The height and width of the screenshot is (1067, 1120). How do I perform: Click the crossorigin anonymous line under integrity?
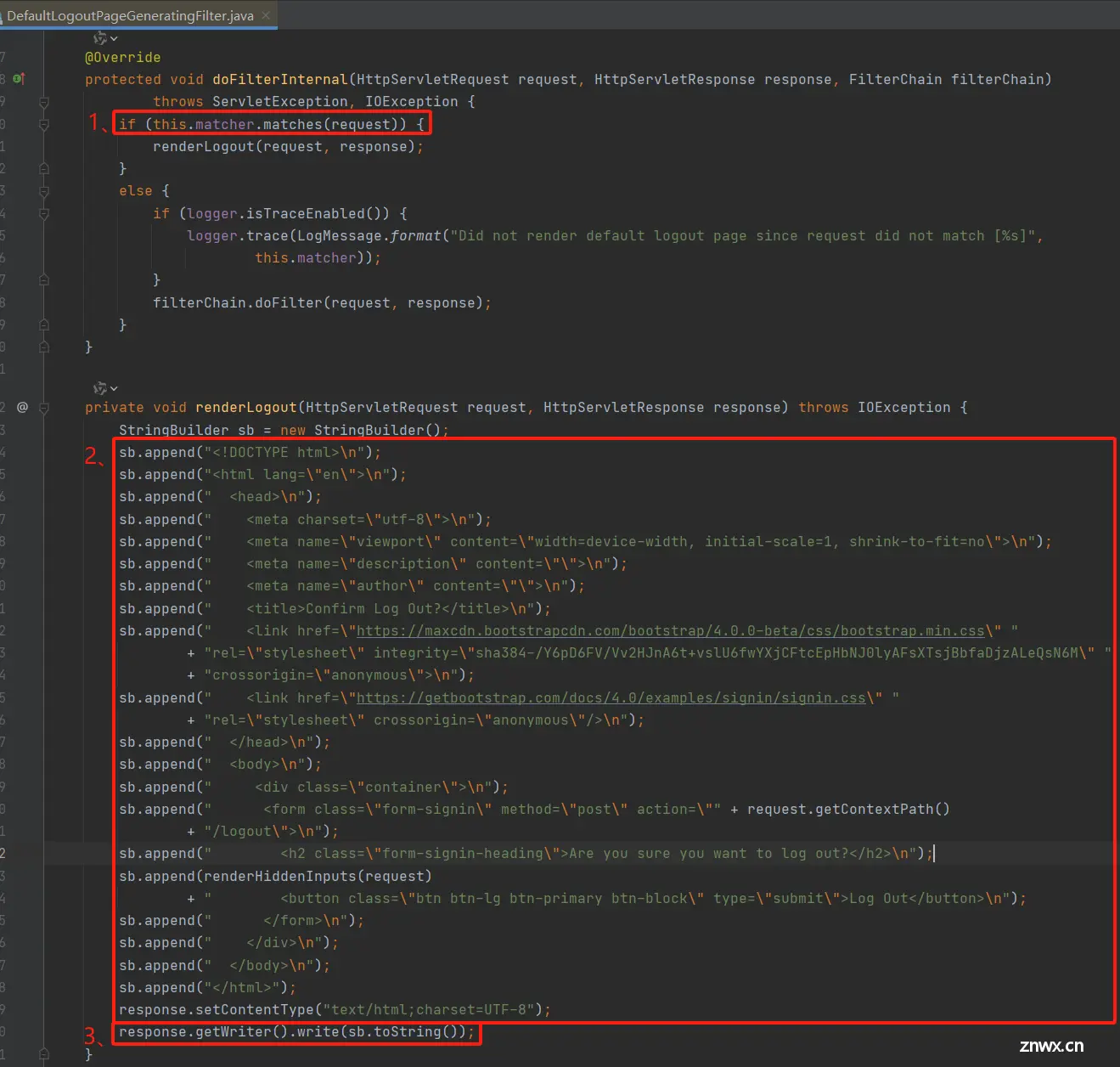coord(330,675)
